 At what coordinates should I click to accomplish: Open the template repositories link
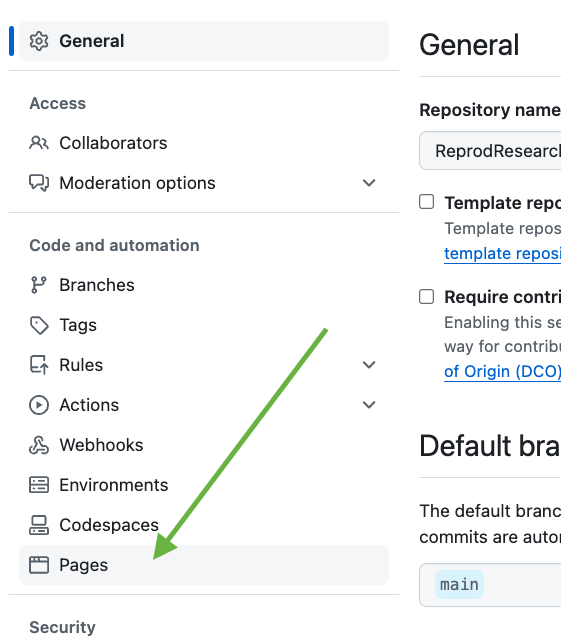[502, 254]
